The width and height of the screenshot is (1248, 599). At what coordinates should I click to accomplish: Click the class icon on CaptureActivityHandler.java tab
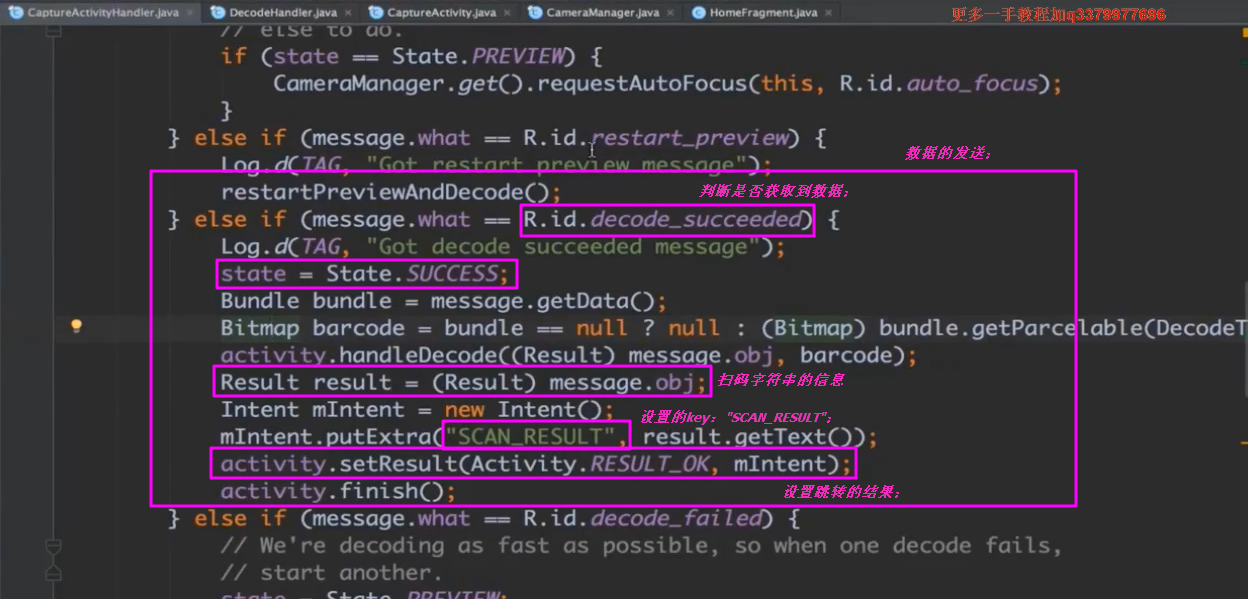(x=14, y=13)
